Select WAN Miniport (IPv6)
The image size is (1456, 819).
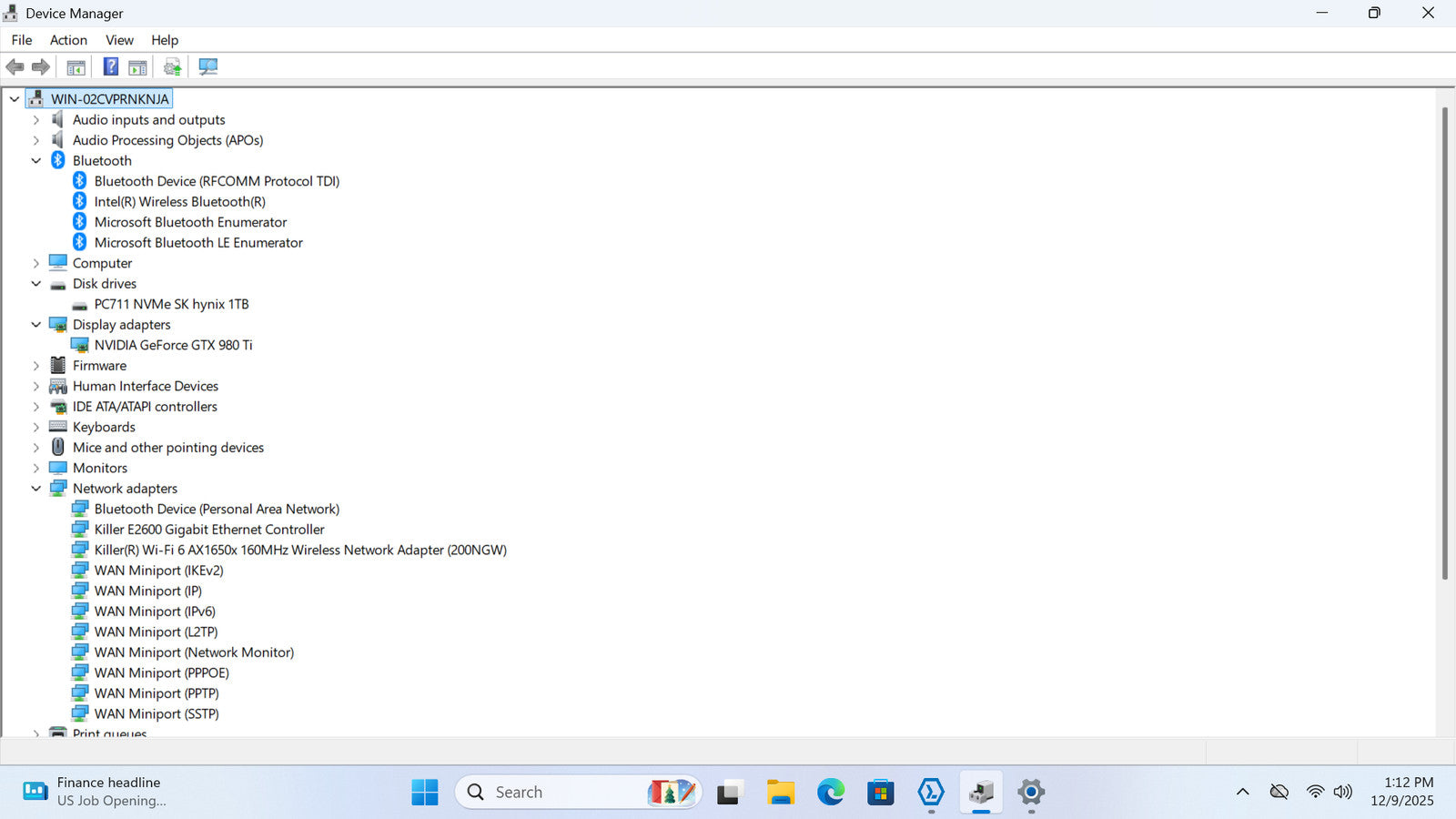[155, 612]
